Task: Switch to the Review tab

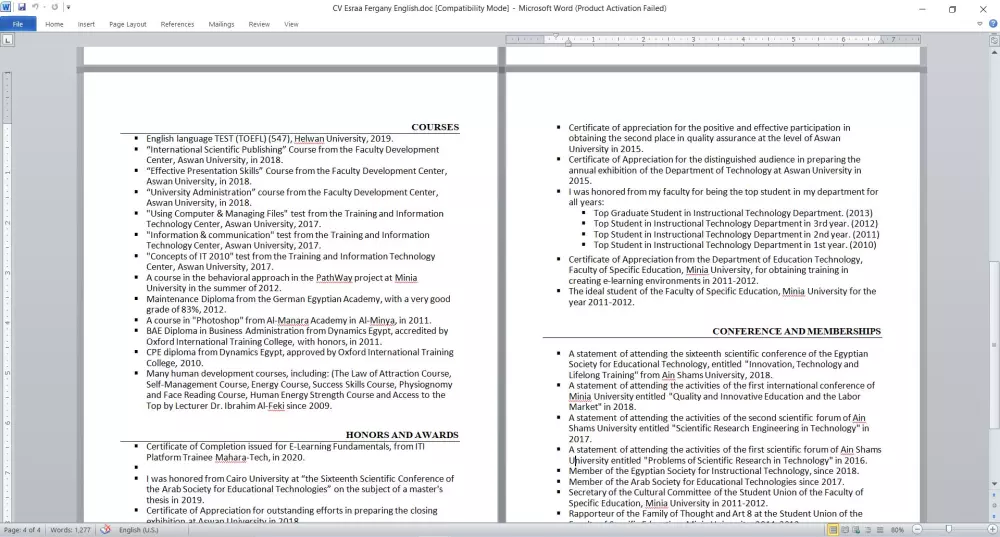Action: pyautogui.click(x=259, y=24)
